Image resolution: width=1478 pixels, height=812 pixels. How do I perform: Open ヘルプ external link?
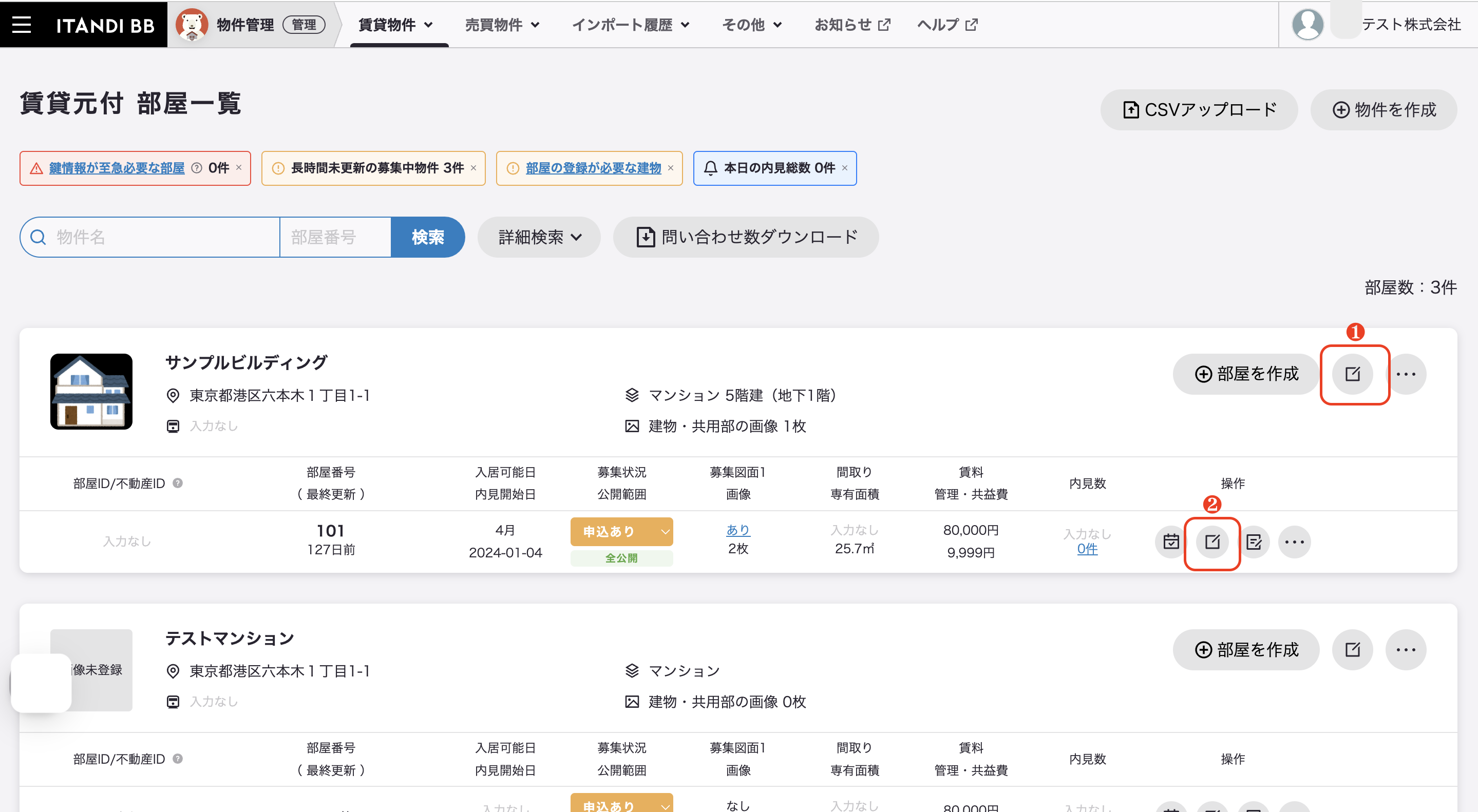pyautogui.click(x=948, y=25)
